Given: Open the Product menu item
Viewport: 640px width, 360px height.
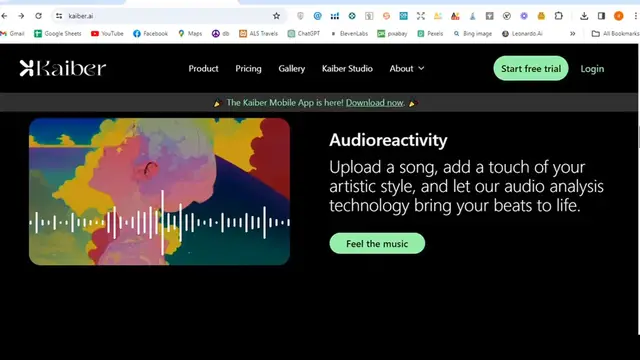Looking at the screenshot, I should click(x=203, y=69).
